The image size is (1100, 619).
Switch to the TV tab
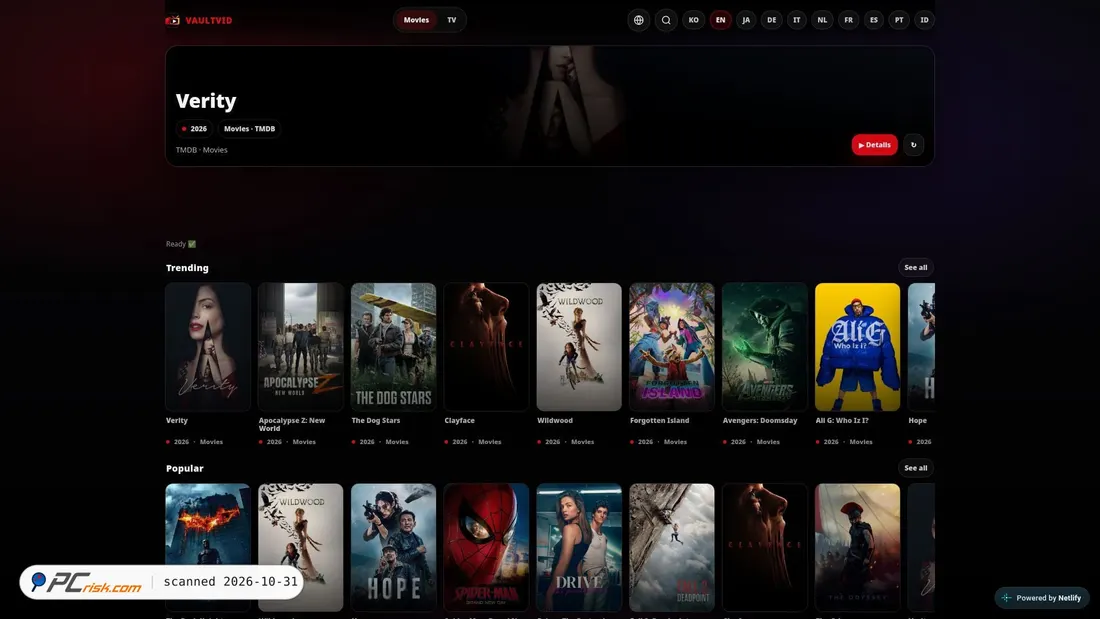point(452,20)
